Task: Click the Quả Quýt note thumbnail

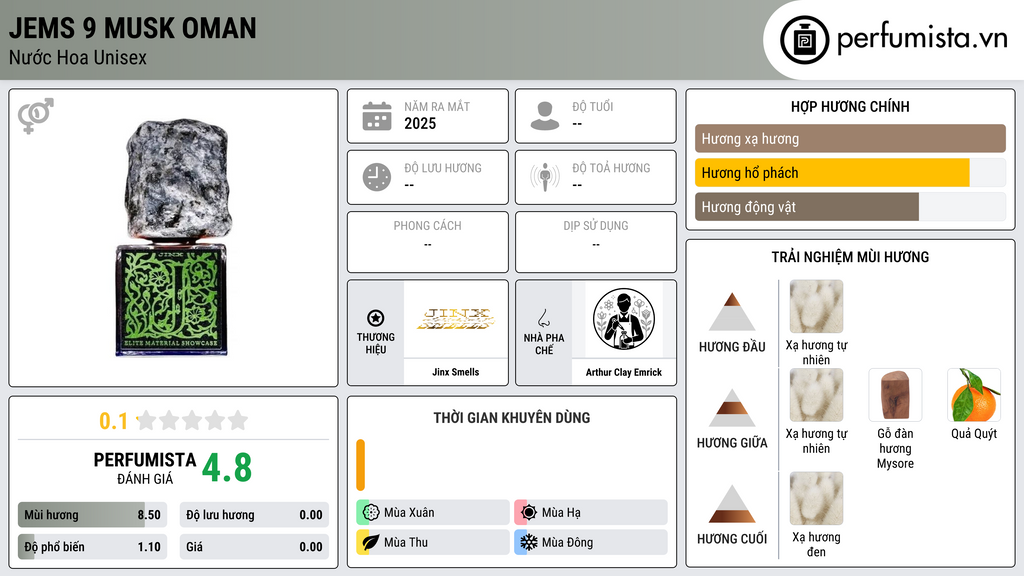Action: [974, 395]
